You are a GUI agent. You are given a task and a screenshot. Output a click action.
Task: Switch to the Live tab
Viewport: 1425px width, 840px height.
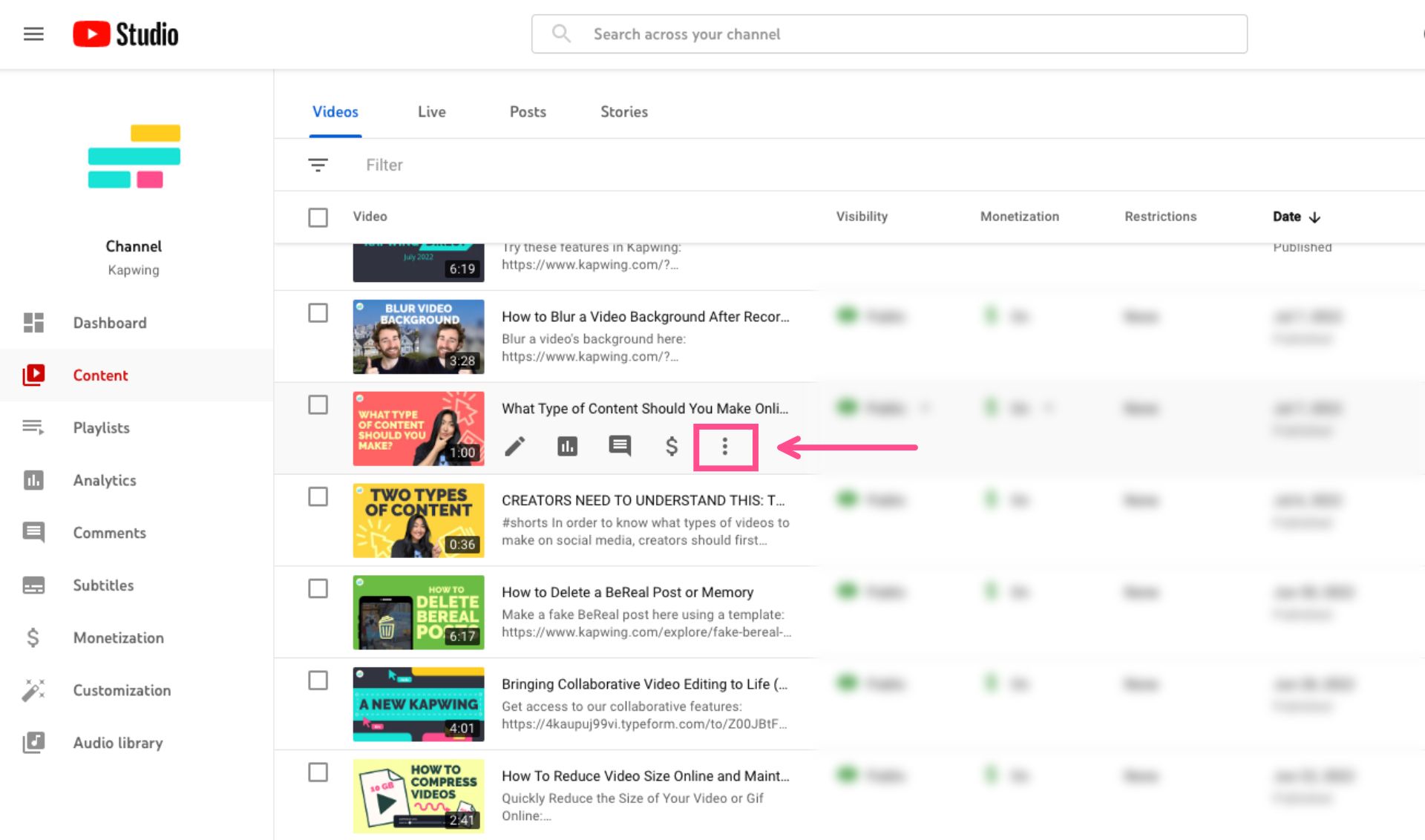[x=431, y=111]
